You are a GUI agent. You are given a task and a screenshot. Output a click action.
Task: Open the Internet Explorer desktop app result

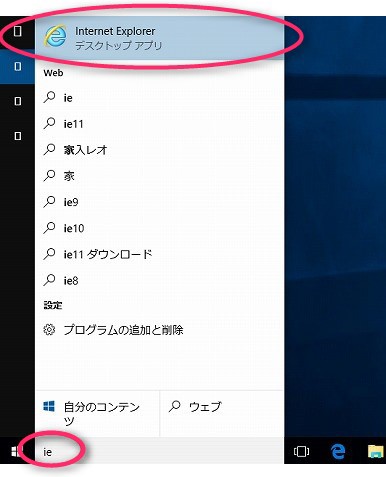[x=159, y=38]
